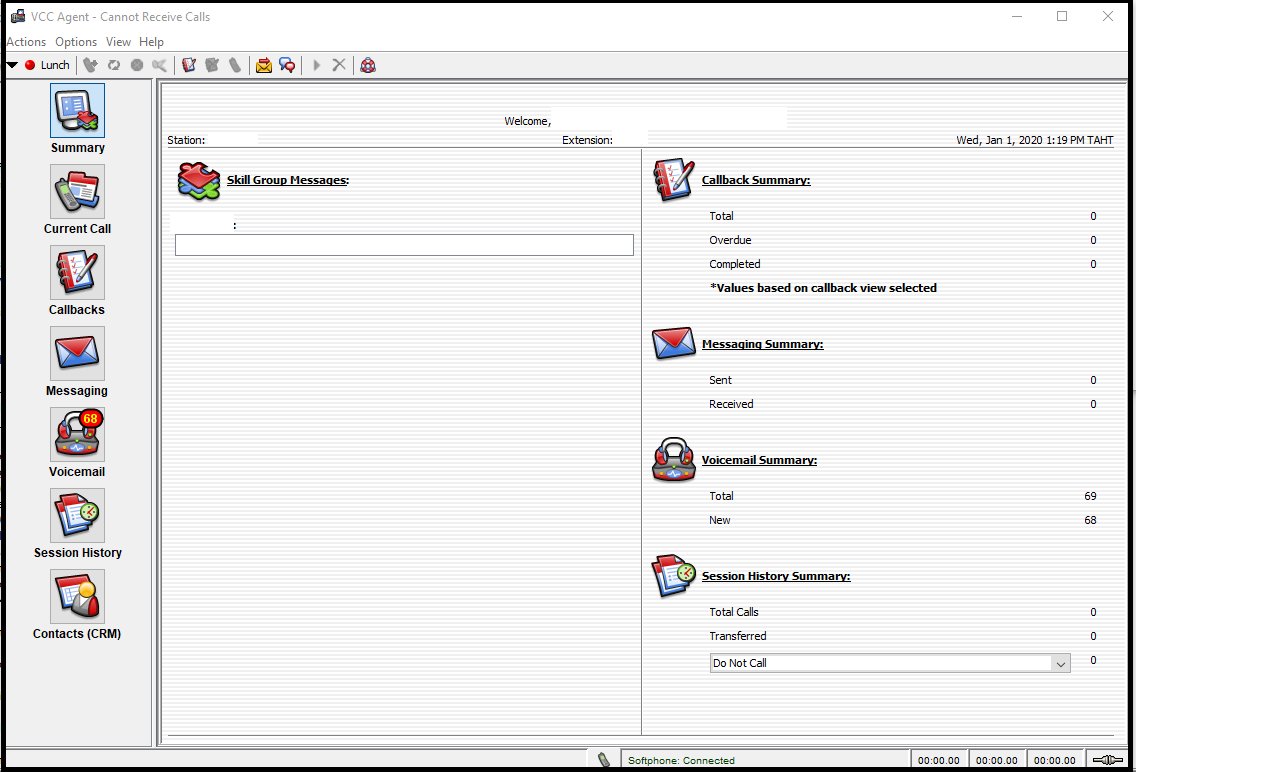Click the greyed-out phone dial toolbar icon

[x=90, y=65]
